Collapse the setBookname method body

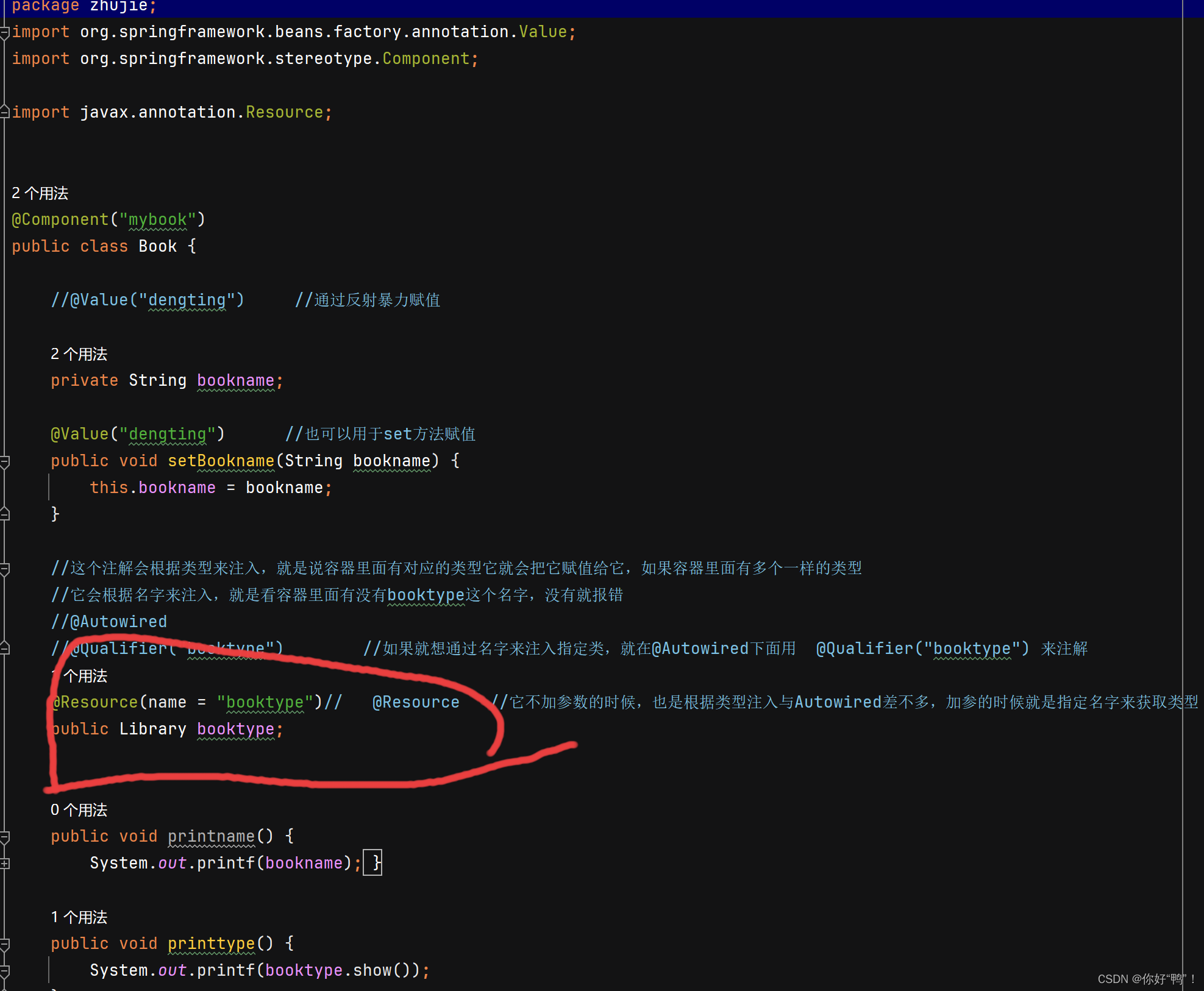pos(5,461)
